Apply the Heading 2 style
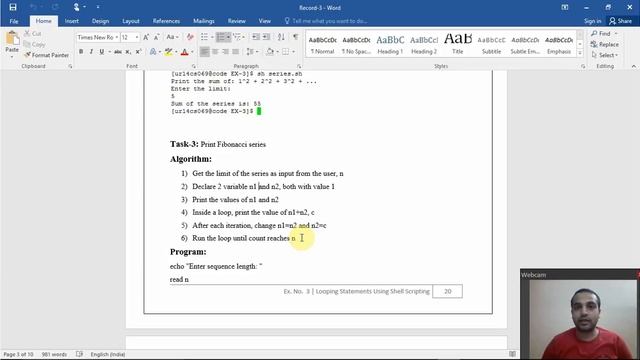Image resolution: width=640 pixels, height=360 pixels. tap(424, 44)
